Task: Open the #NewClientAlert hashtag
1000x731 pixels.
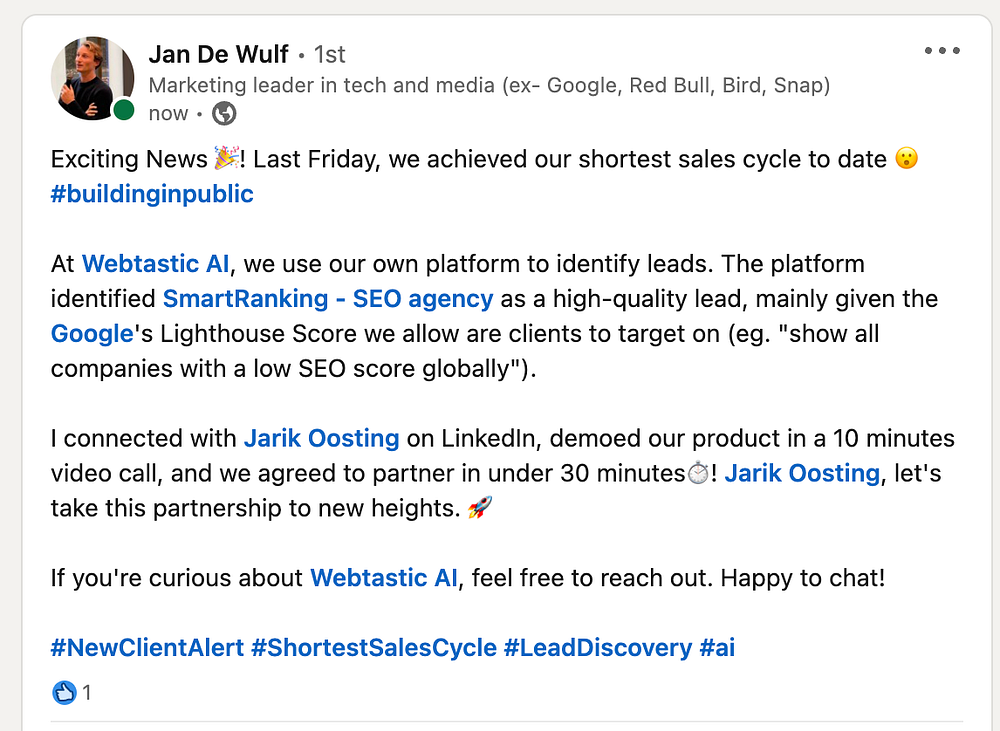Action: (147, 647)
